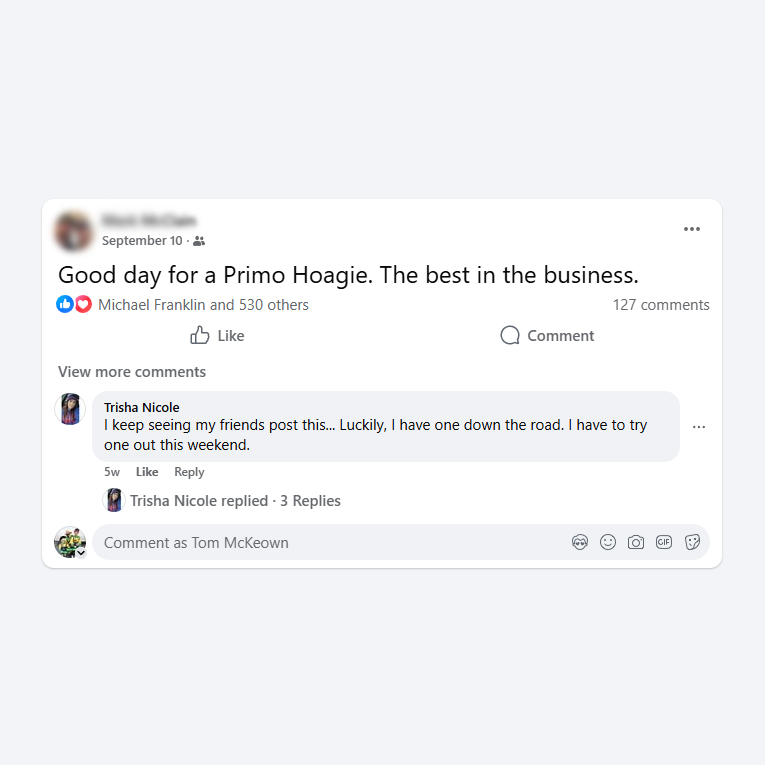Open the post options three-dot menu
This screenshot has width=765, height=765.
click(x=692, y=229)
